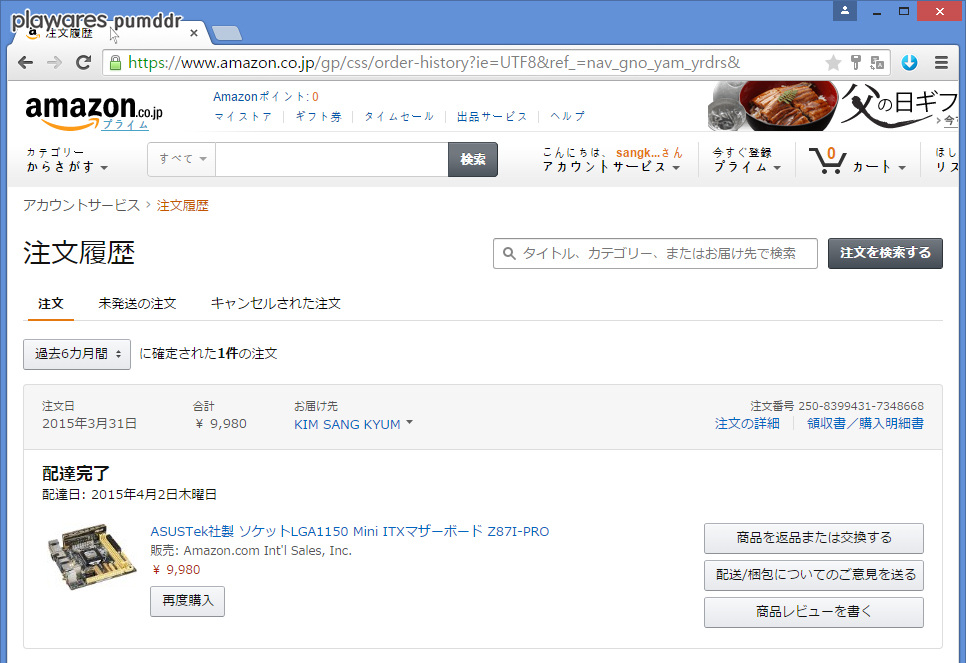Open 領収書／購入明細書 link
Viewport: 966px width, 663px height.
pyautogui.click(x=865, y=424)
